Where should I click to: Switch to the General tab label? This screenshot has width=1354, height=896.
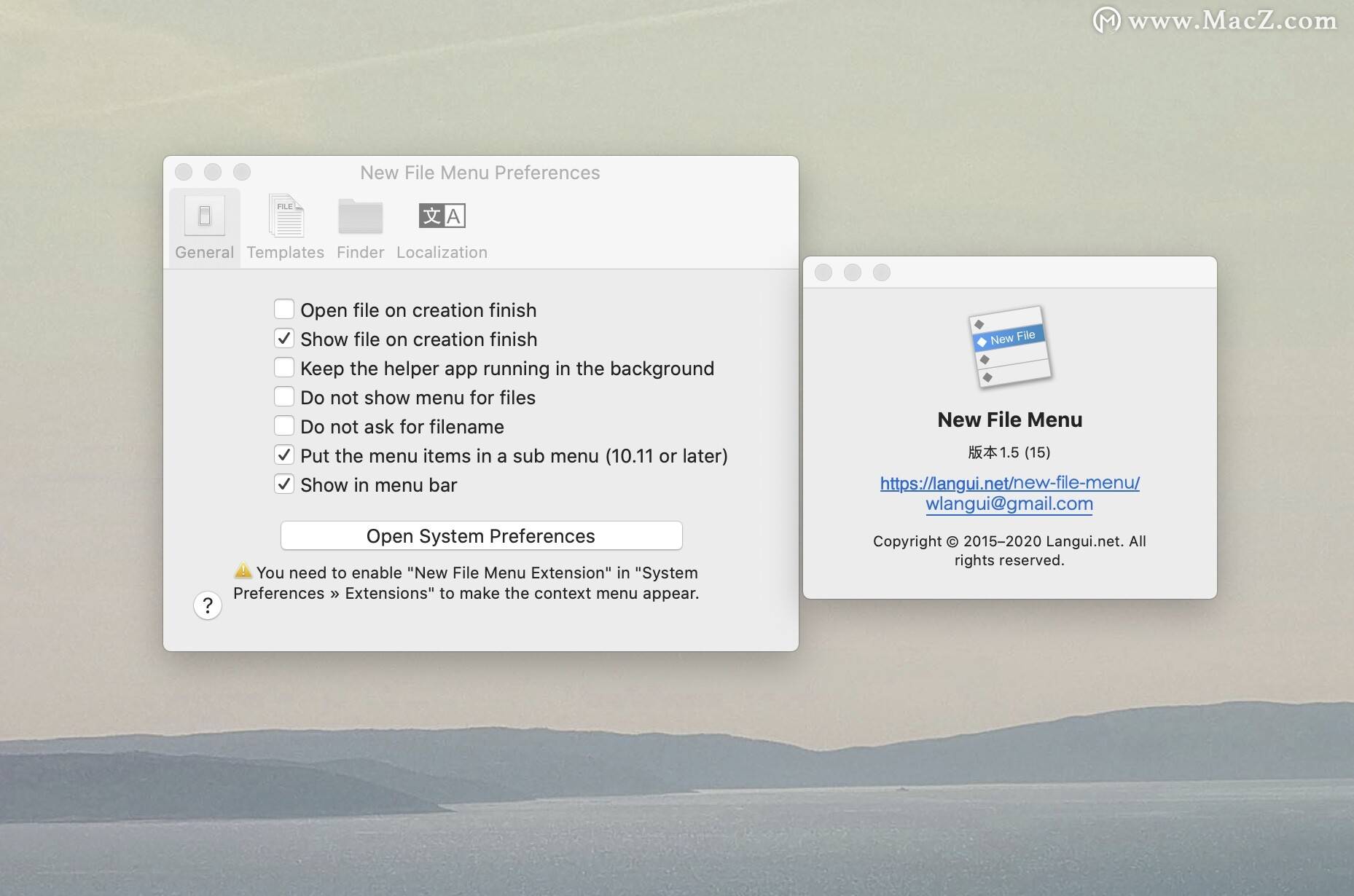pos(204,252)
